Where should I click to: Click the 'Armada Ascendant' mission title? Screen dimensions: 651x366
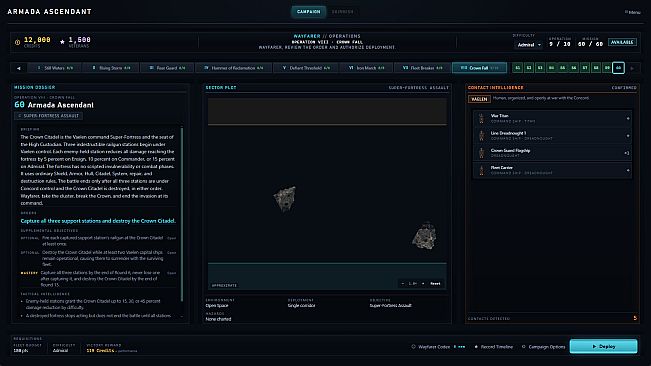60,105
